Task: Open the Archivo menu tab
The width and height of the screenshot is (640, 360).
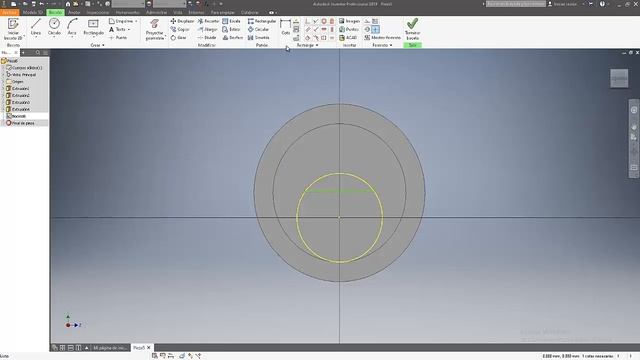Action: pos(9,13)
